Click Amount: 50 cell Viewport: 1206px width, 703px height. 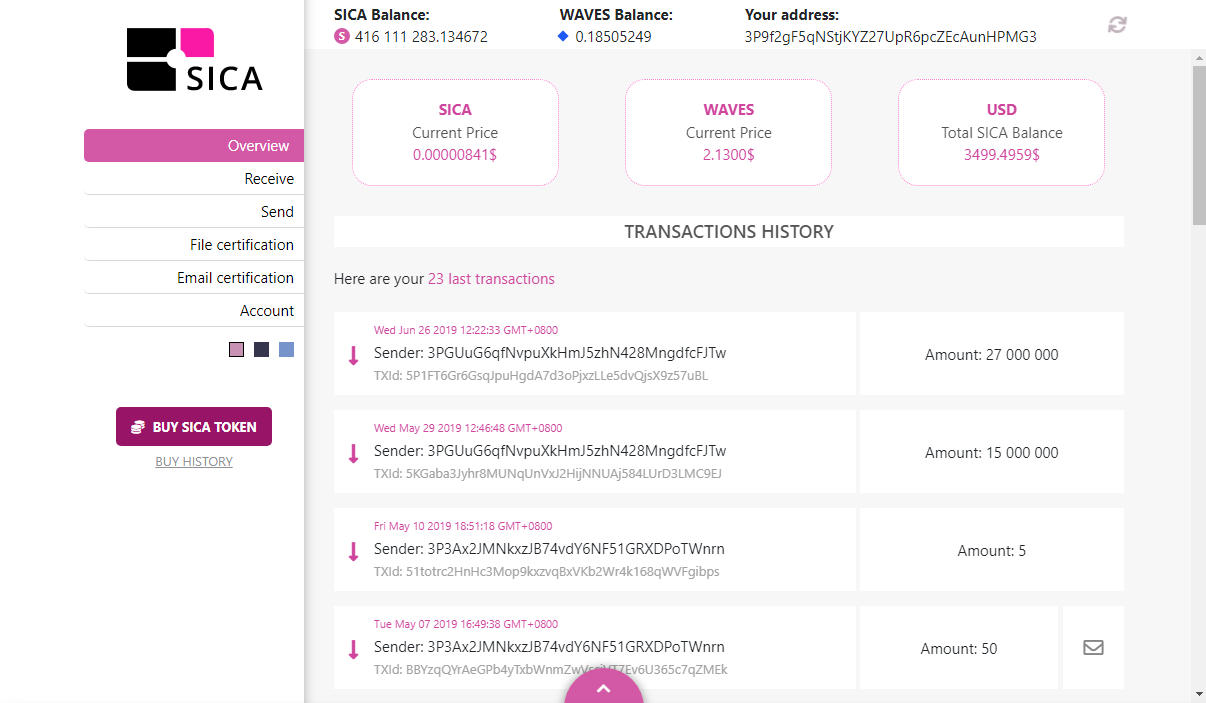pos(959,648)
